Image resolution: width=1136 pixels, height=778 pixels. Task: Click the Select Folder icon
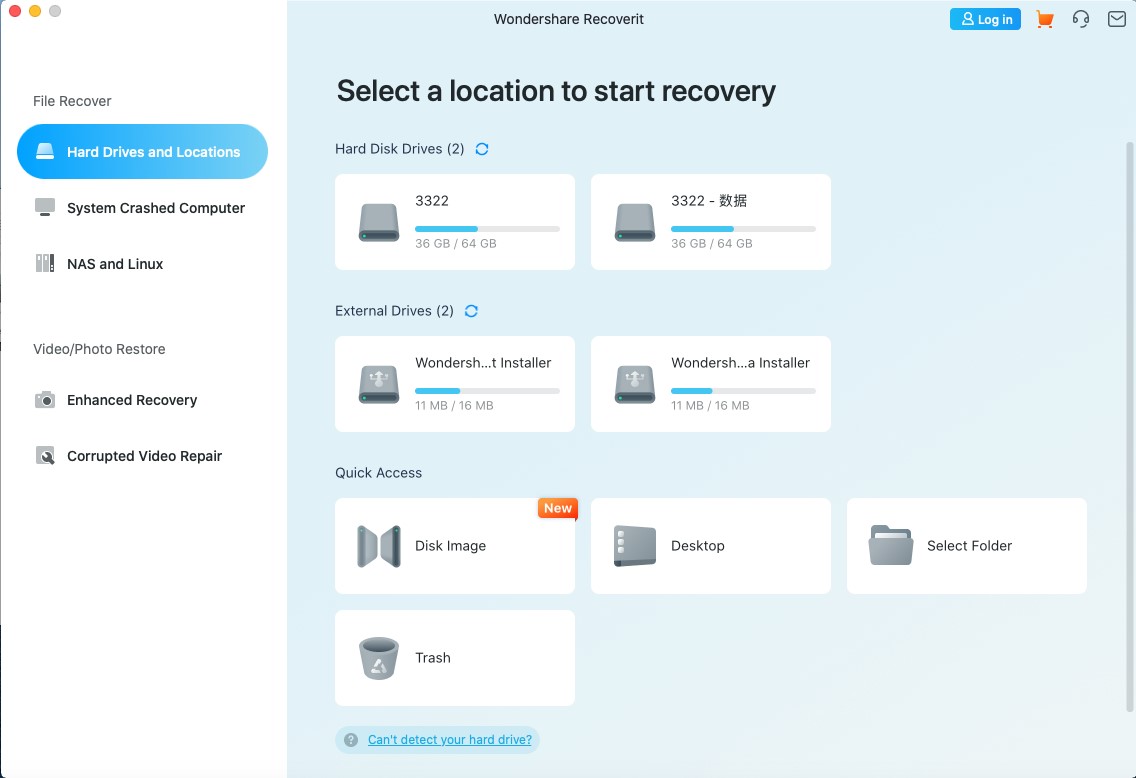pos(890,545)
